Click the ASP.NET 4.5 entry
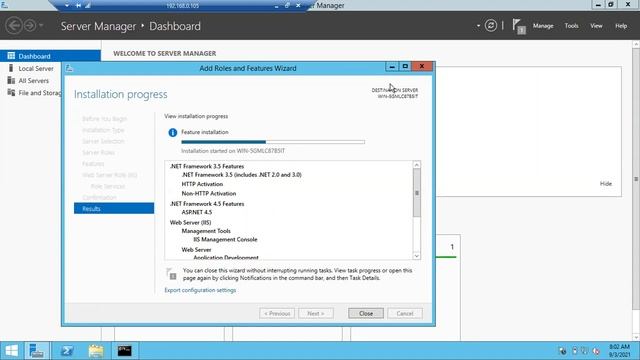640x360 pixels. point(197,212)
